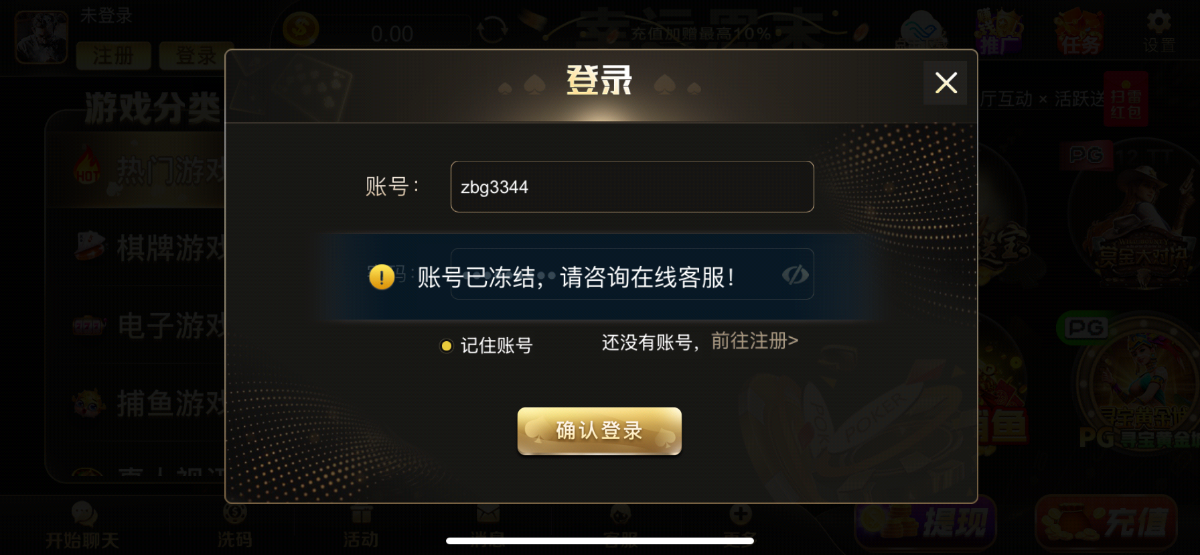The image size is (1200, 555).
Task: Open the 前往注册 registration link
Action: (x=754, y=341)
